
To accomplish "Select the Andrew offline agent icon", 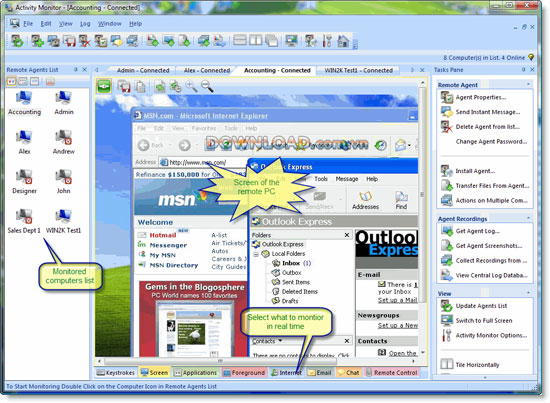I will point(63,137).
